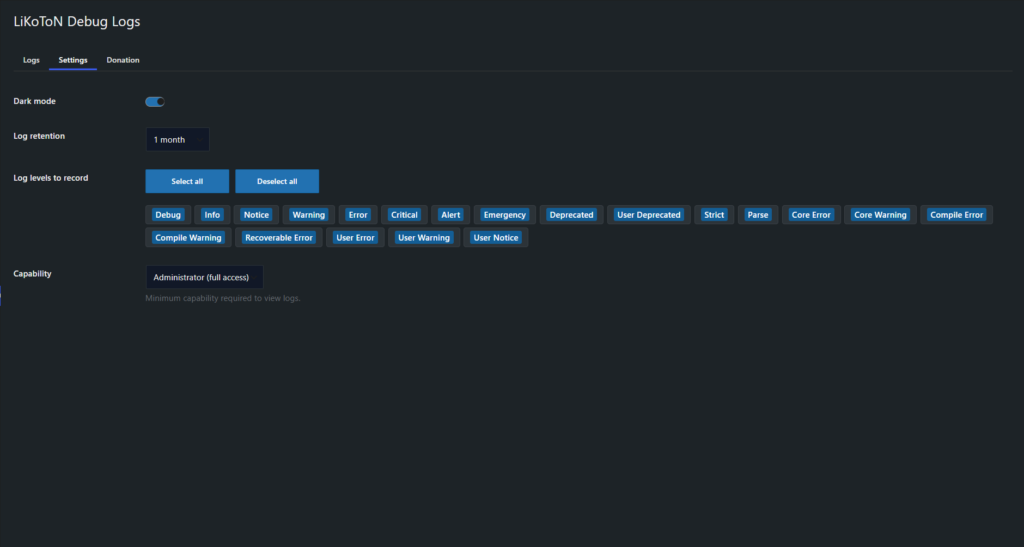Click the Log levels to record label
The width and height of the screenshot is (1024, 547).
[x=51, y=178]
